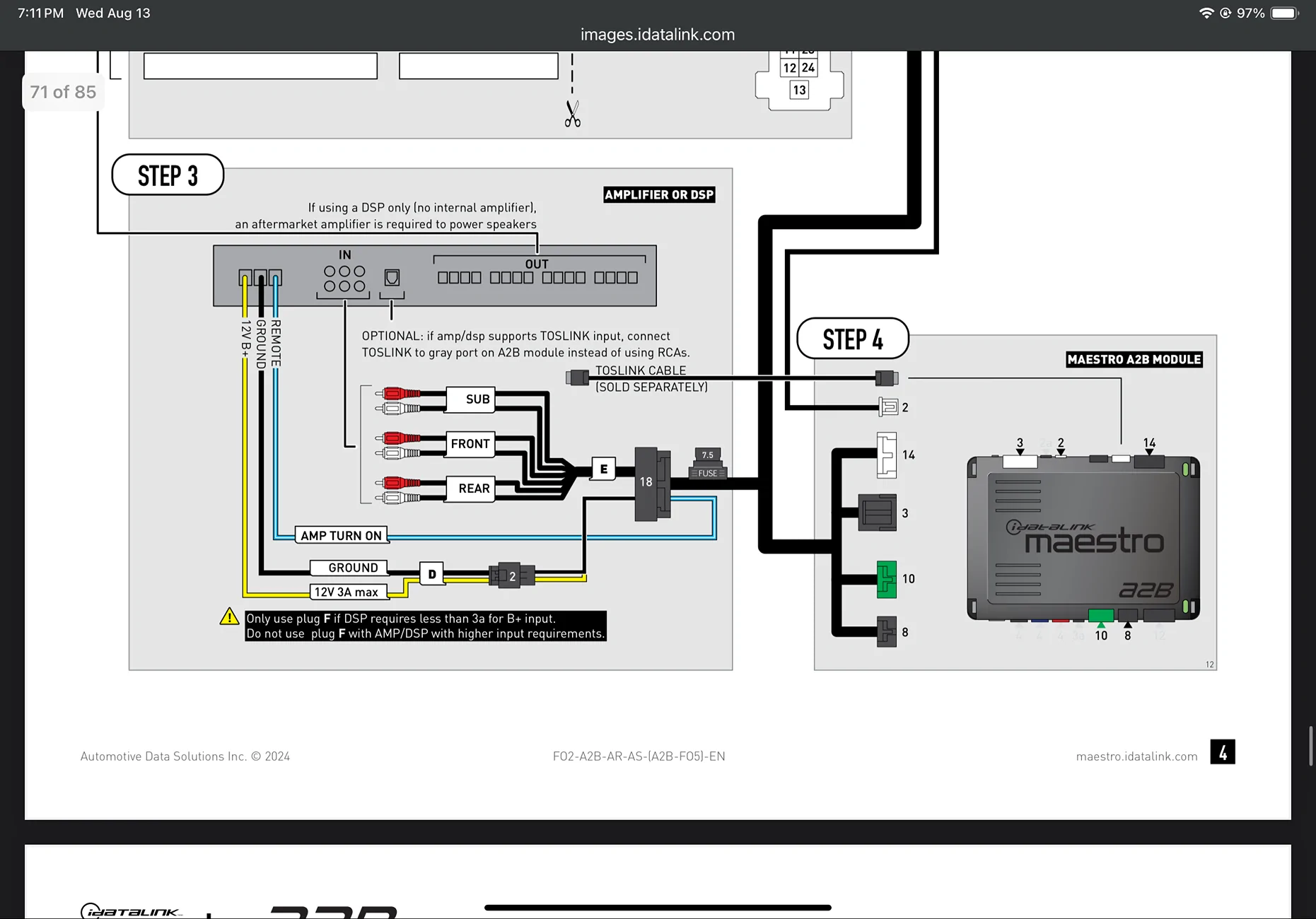Click the 18-pin connector
The height and width of the screenshot is (919, 1316).
(x=652, y=484)
